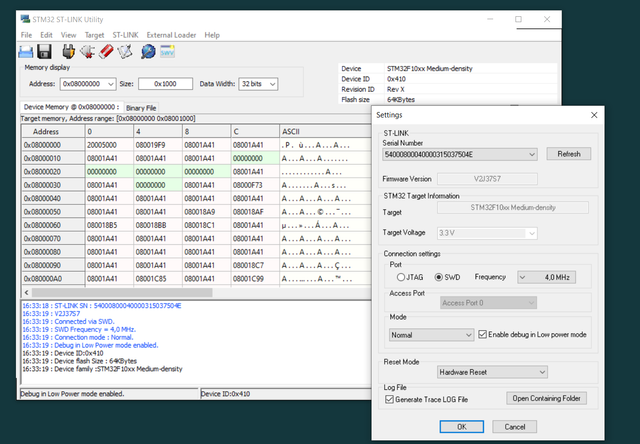Click the ASCII column header
This screenshot has height=444, width=640.
pyautogui.click(x=325, y=132)
